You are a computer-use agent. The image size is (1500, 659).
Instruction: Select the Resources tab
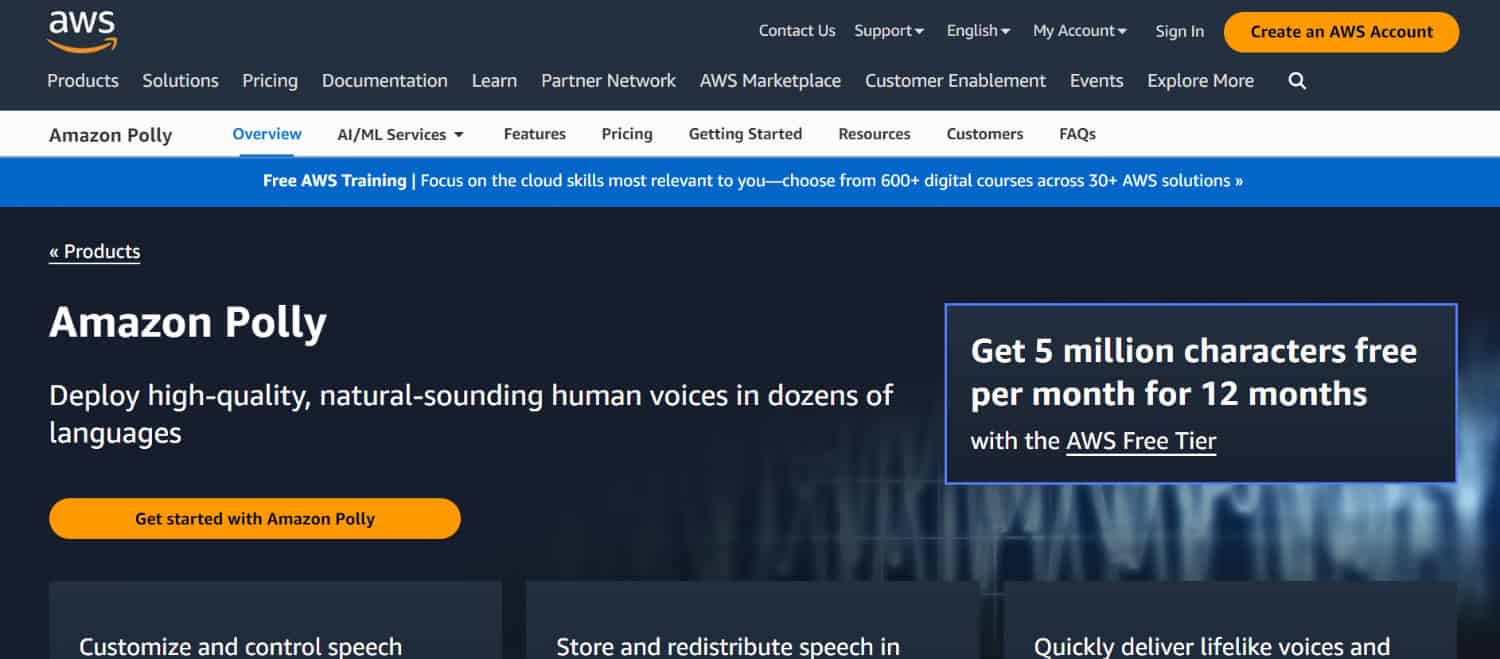[x=874, y=134]
